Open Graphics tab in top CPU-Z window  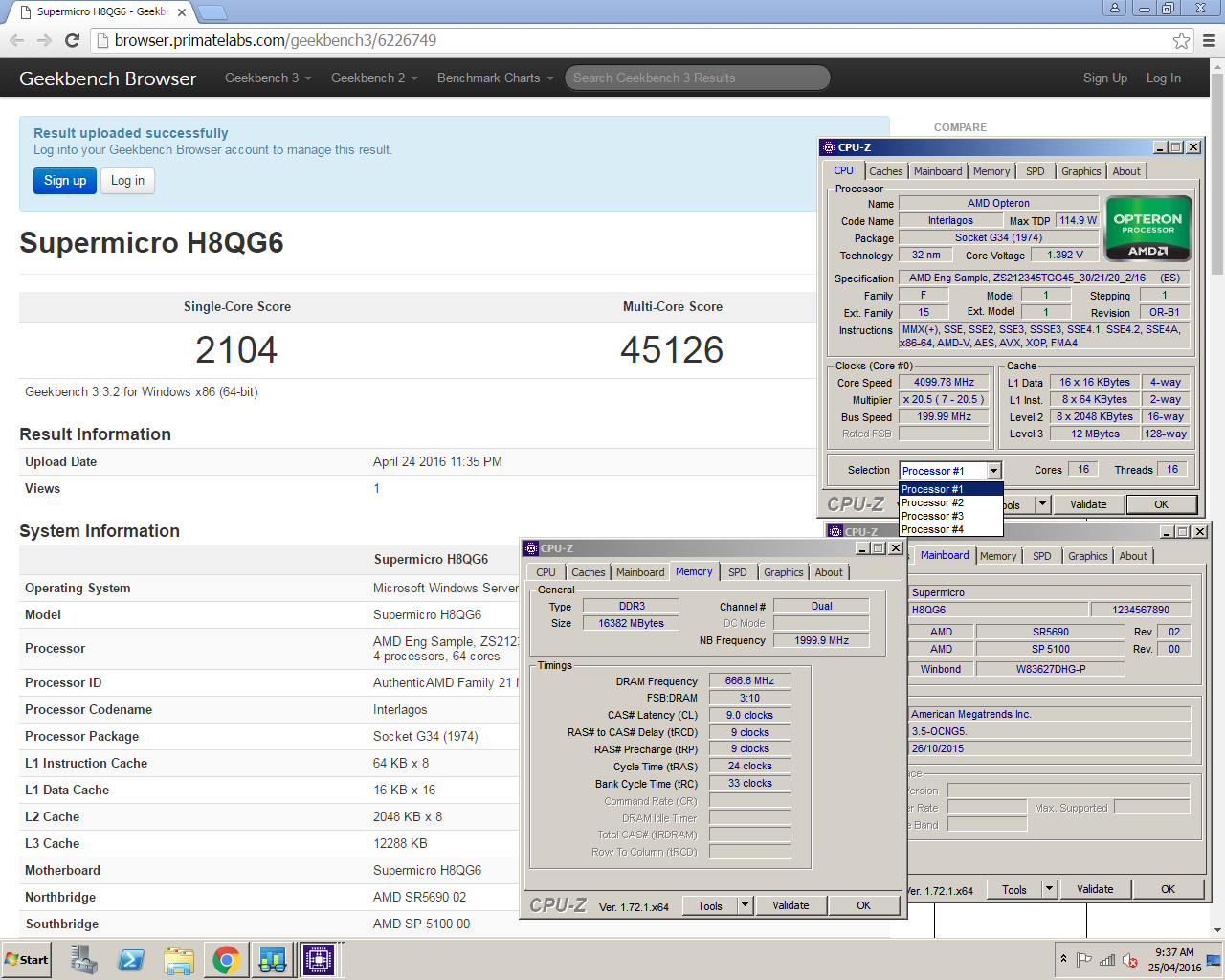(x=1081, y=171)
